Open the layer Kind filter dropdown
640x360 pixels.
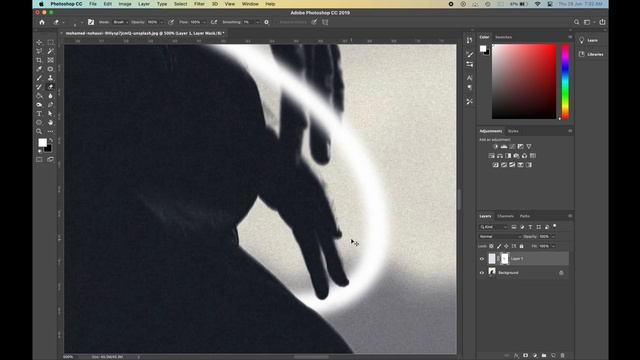(493, 227)
